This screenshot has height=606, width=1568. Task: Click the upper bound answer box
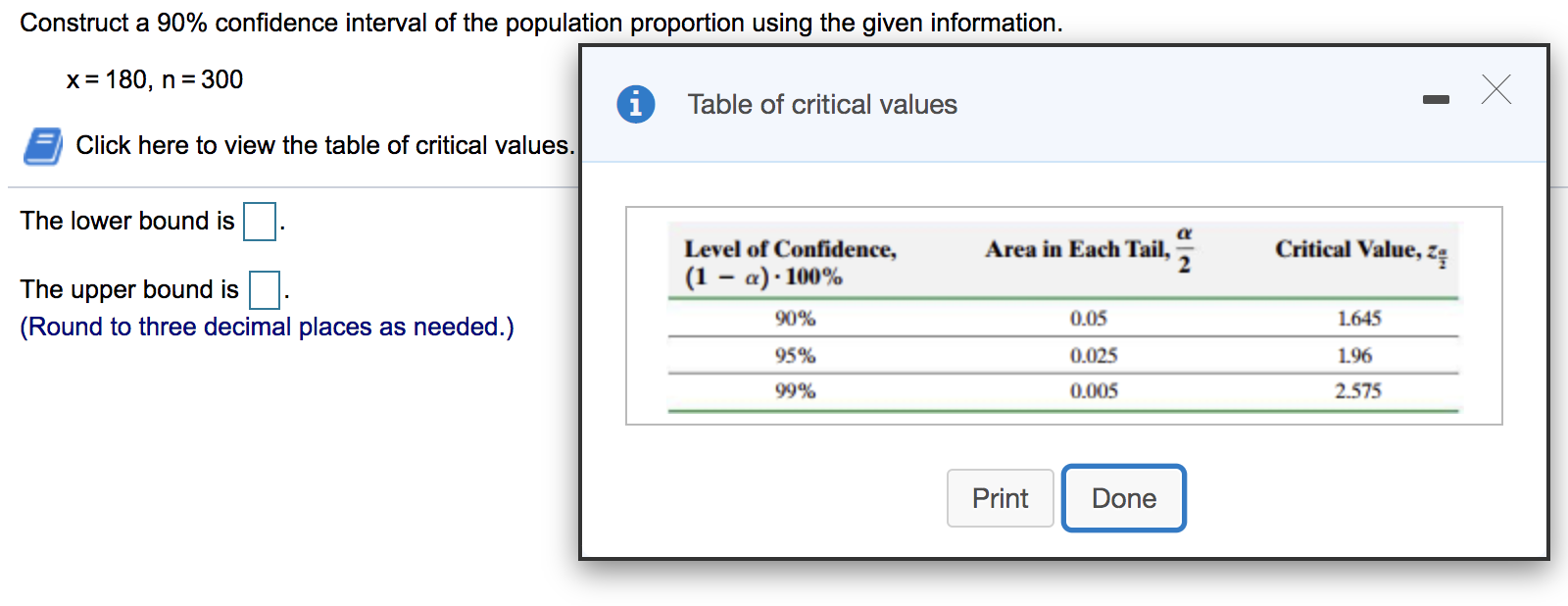point(265,289)
